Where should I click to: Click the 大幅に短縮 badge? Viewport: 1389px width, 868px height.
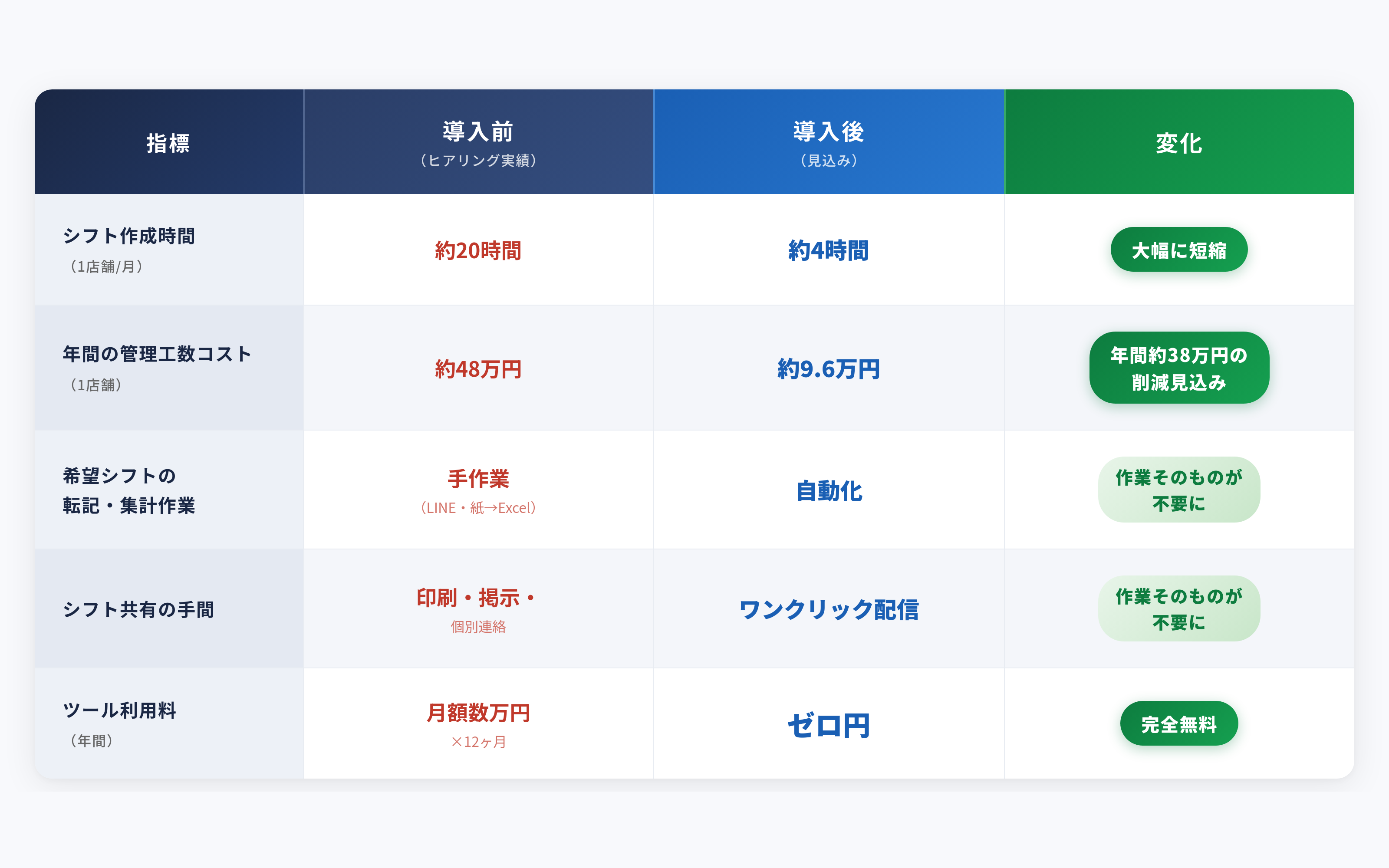click(x=1178, y=250)
